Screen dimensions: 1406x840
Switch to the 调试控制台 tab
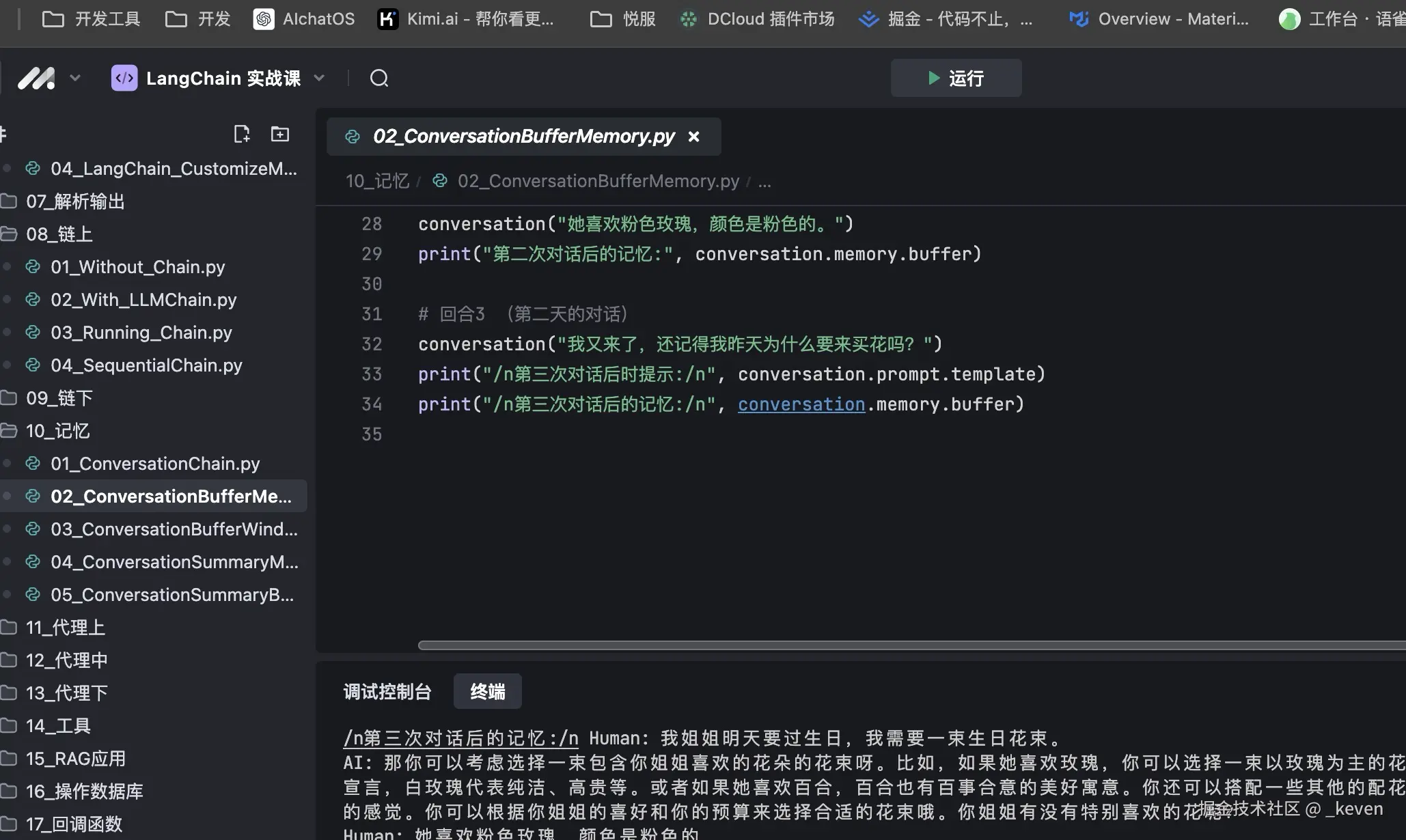387,692
